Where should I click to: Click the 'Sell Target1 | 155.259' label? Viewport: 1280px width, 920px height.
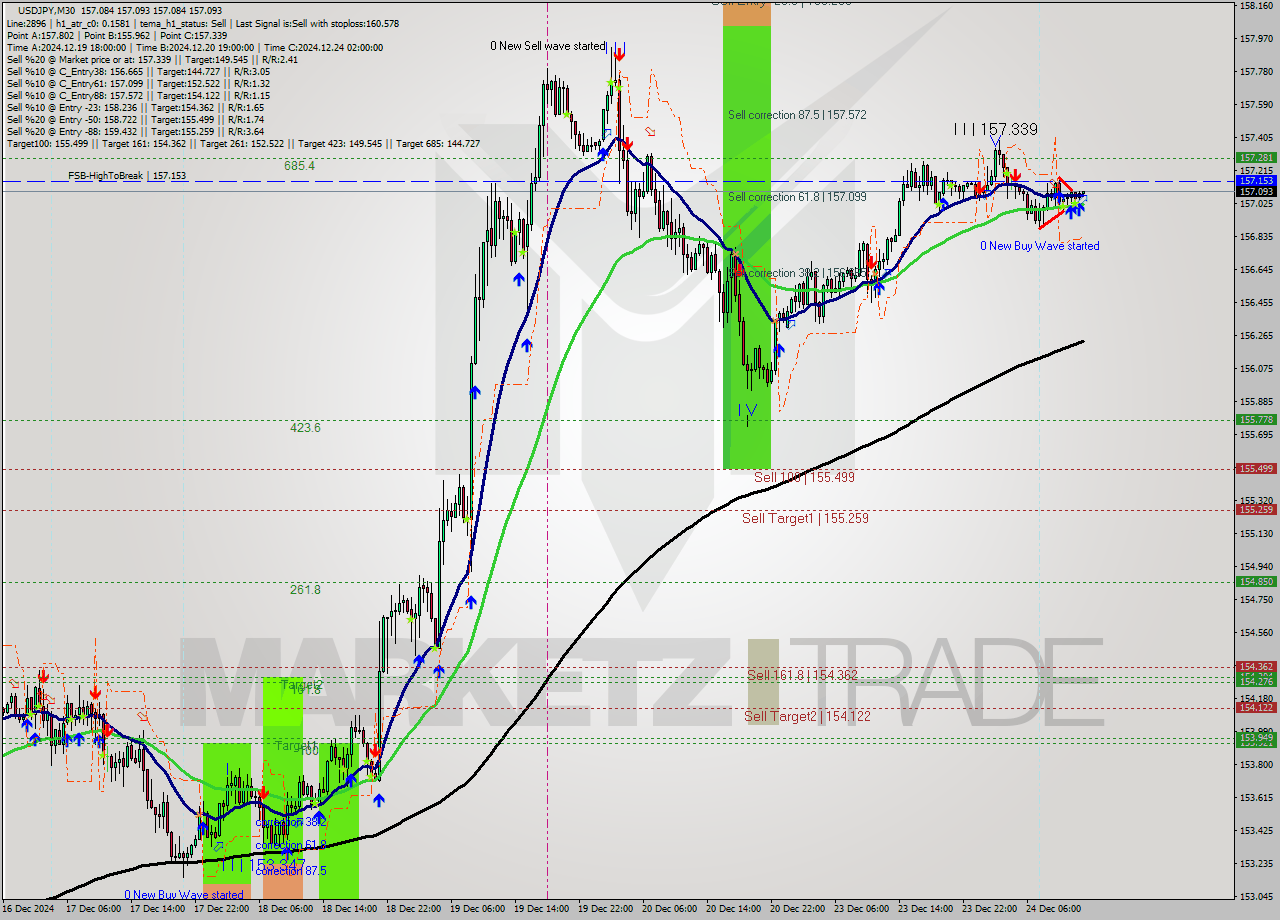click(805, 519)
